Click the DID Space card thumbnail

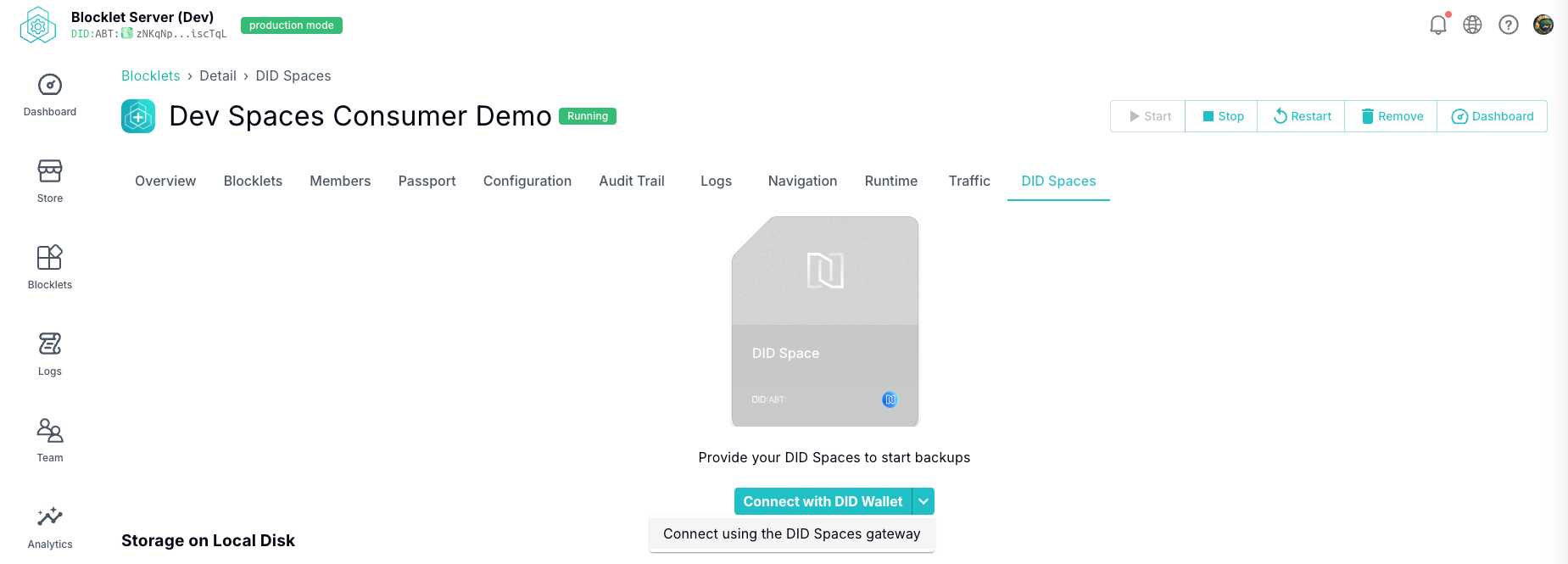(825, 321)
